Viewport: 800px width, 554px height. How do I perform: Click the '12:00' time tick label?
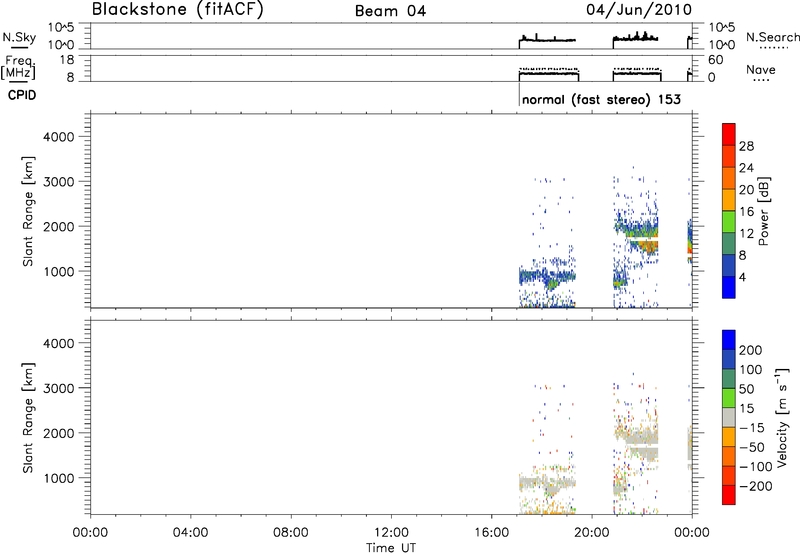(x=391, y=533)
